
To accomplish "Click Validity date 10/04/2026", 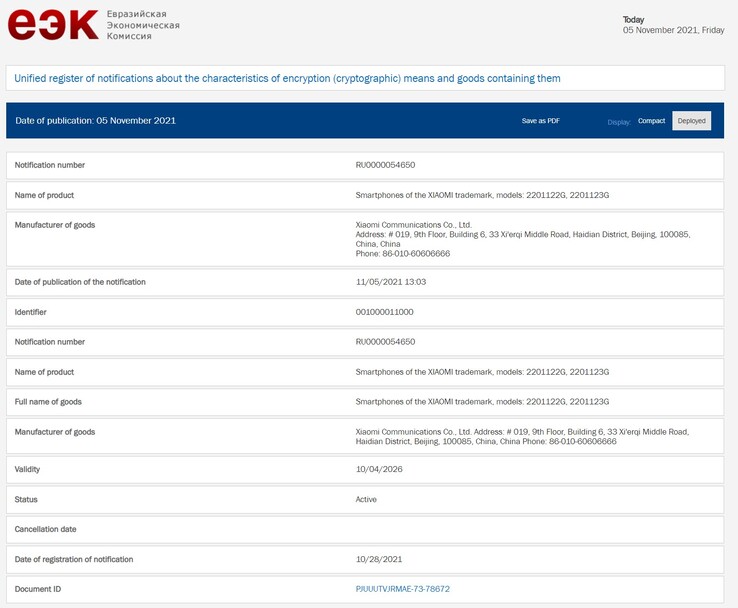I will click(379, 469).
